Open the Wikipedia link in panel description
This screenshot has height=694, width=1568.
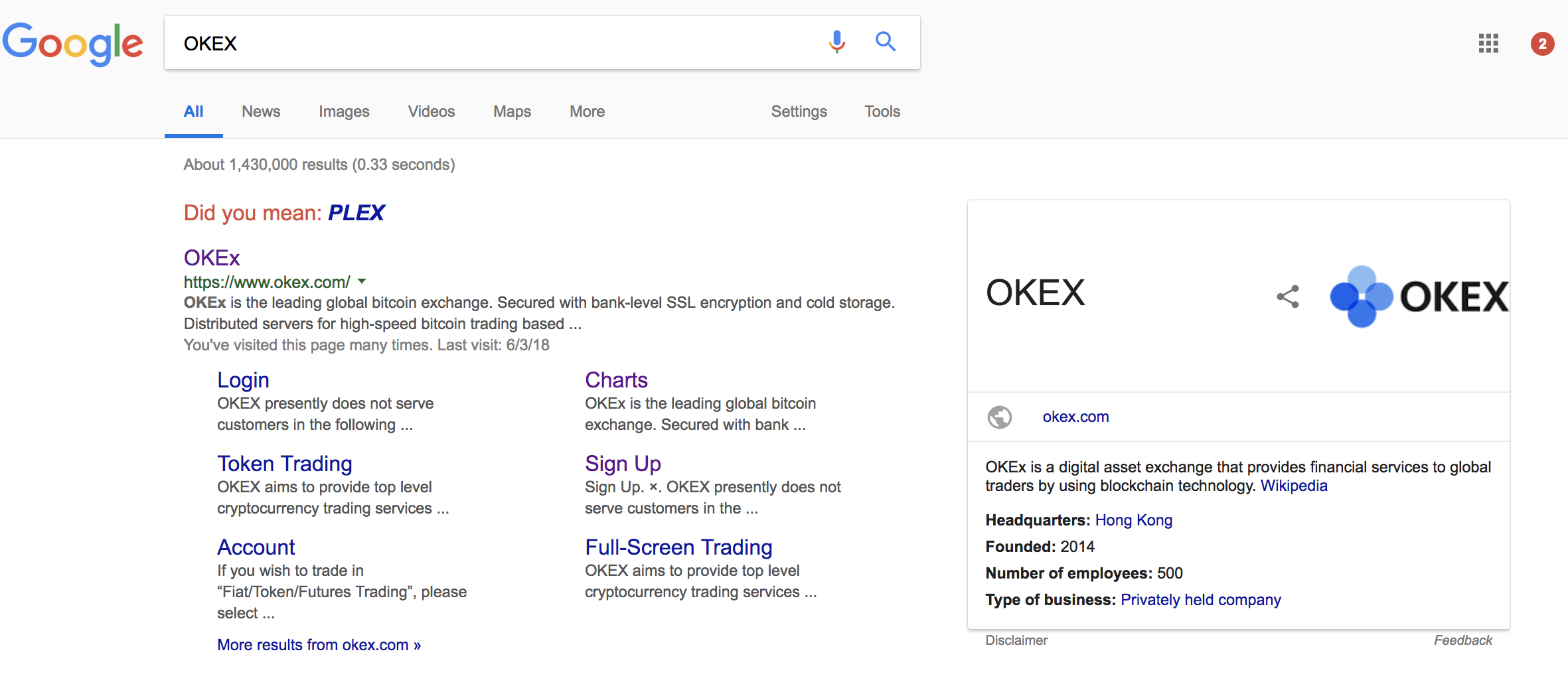coord(1294,486)
